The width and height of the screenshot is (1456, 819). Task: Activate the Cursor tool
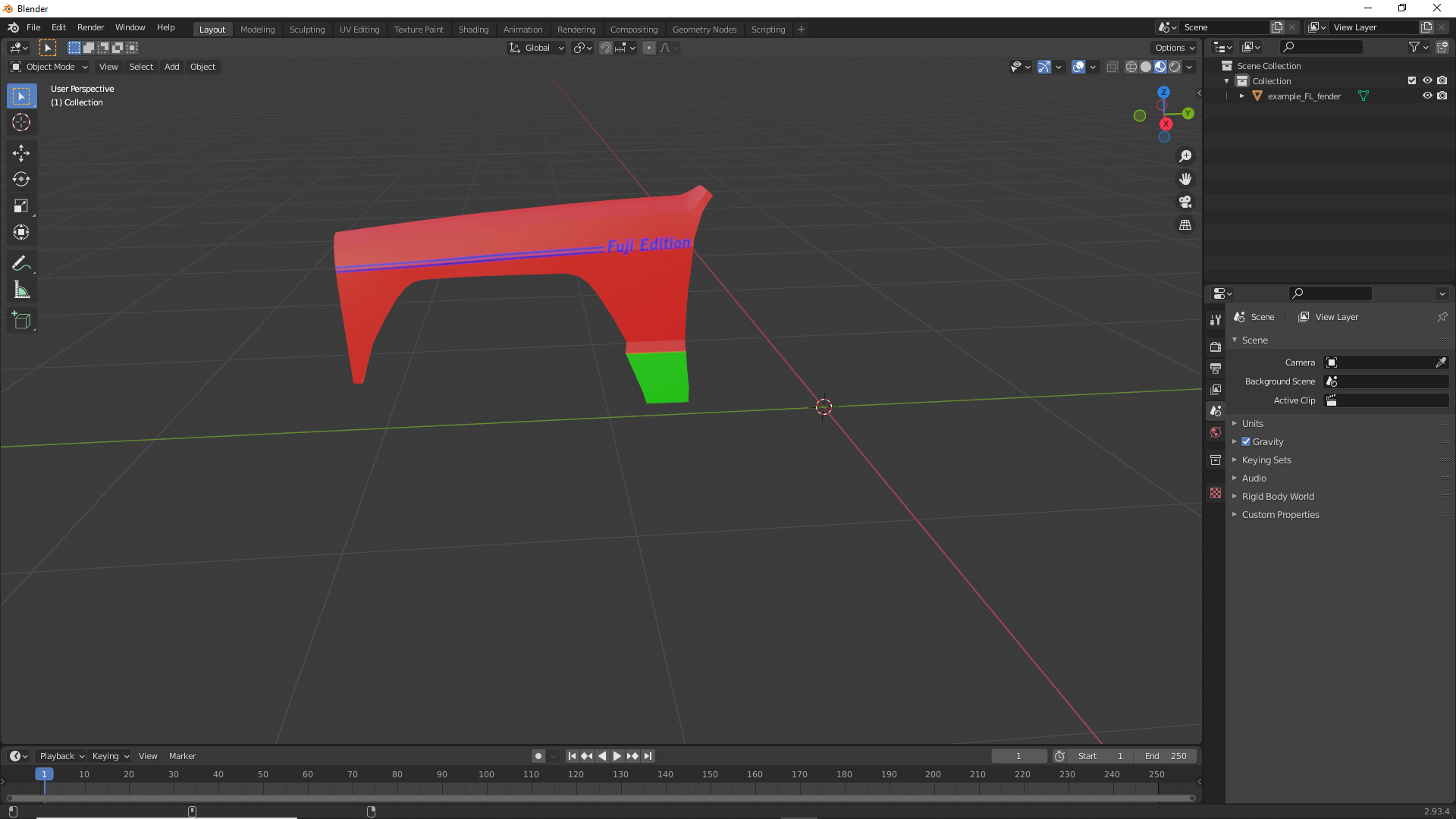(x=21, y=122)
